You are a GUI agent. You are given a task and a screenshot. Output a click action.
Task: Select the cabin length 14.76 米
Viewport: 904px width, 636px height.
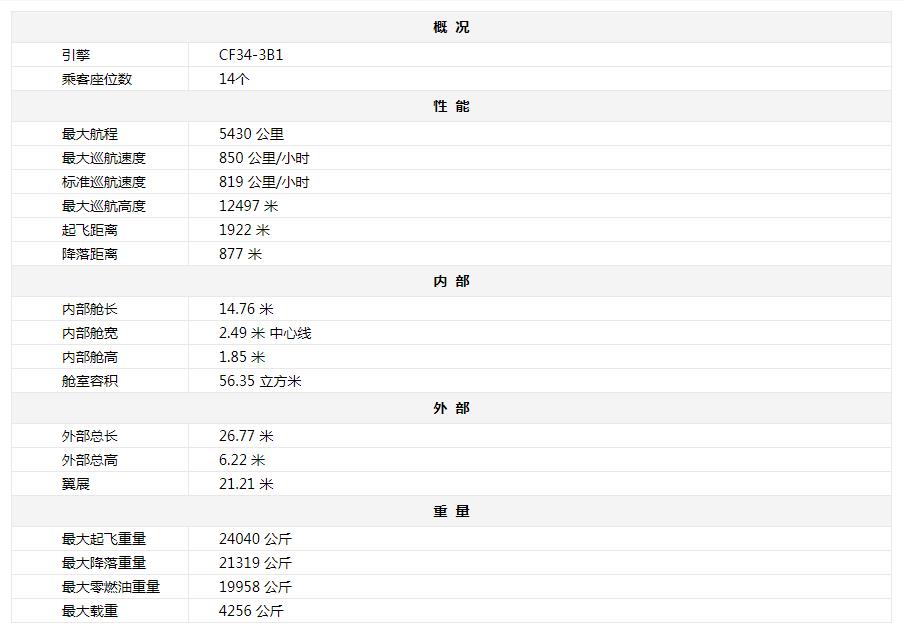click(246, 309)
